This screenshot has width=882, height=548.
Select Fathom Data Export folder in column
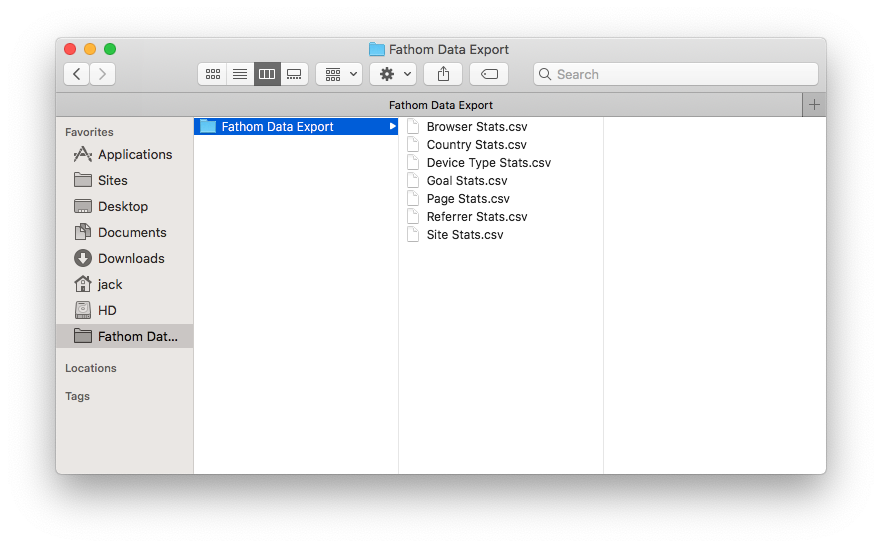296,127
